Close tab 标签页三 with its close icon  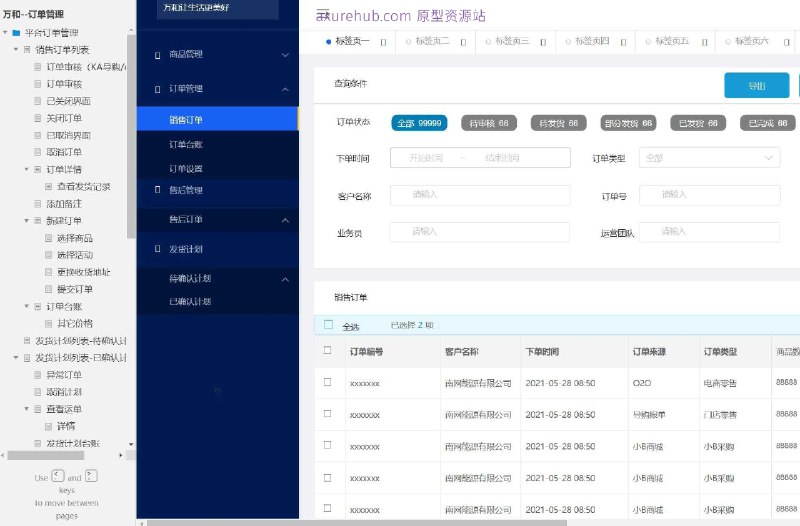point(543,42)
